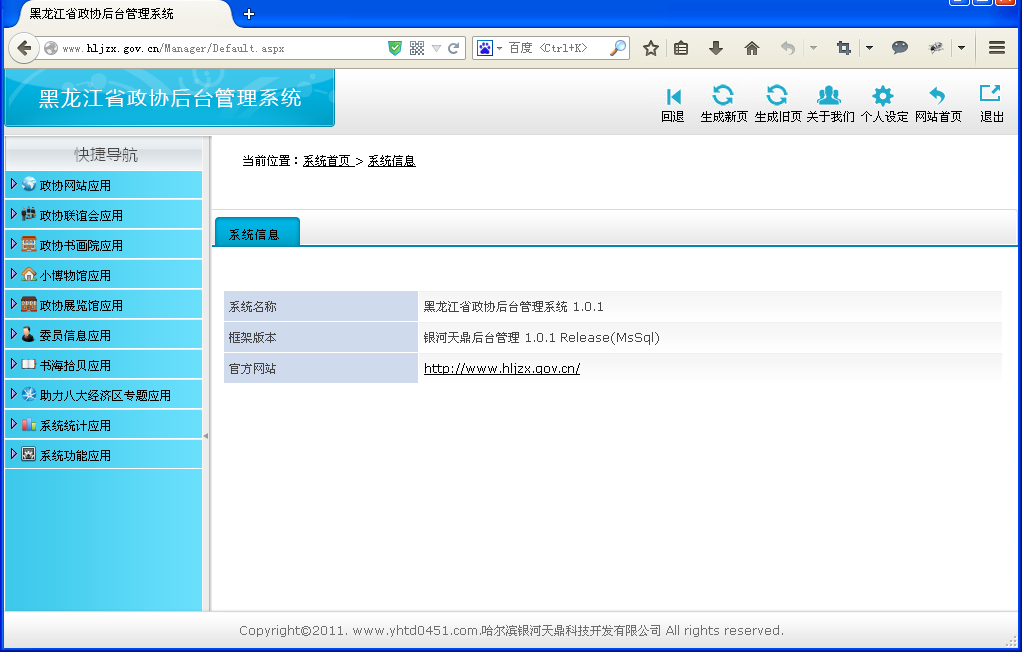Expand the 政协联谊会应用 triangle
This screenshot has height=652, width=1022.
pos(14,214)
